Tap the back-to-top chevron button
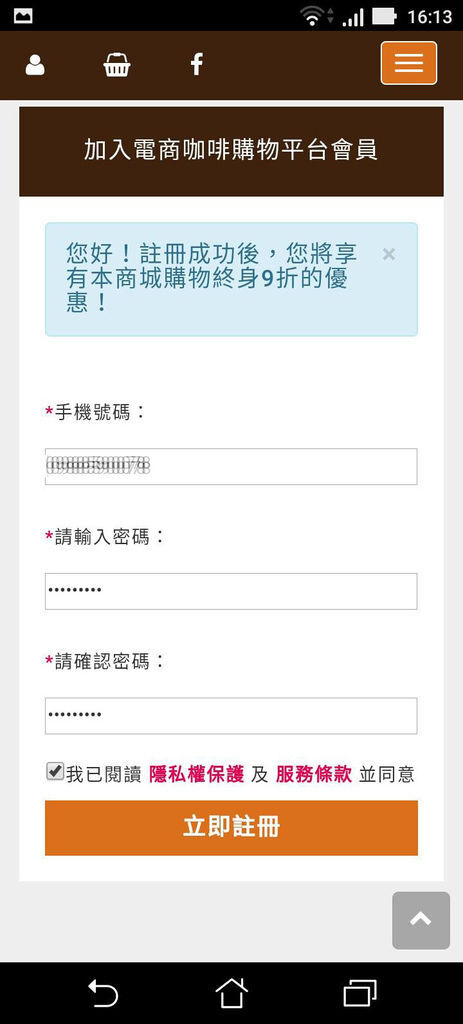 point(421,920)
